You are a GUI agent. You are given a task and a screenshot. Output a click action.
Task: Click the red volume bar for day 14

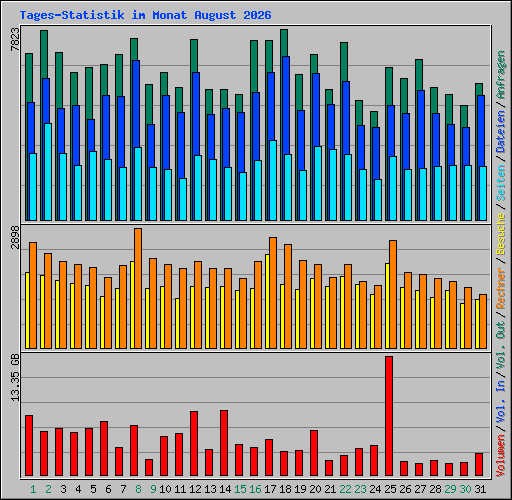tap(224, 443)
